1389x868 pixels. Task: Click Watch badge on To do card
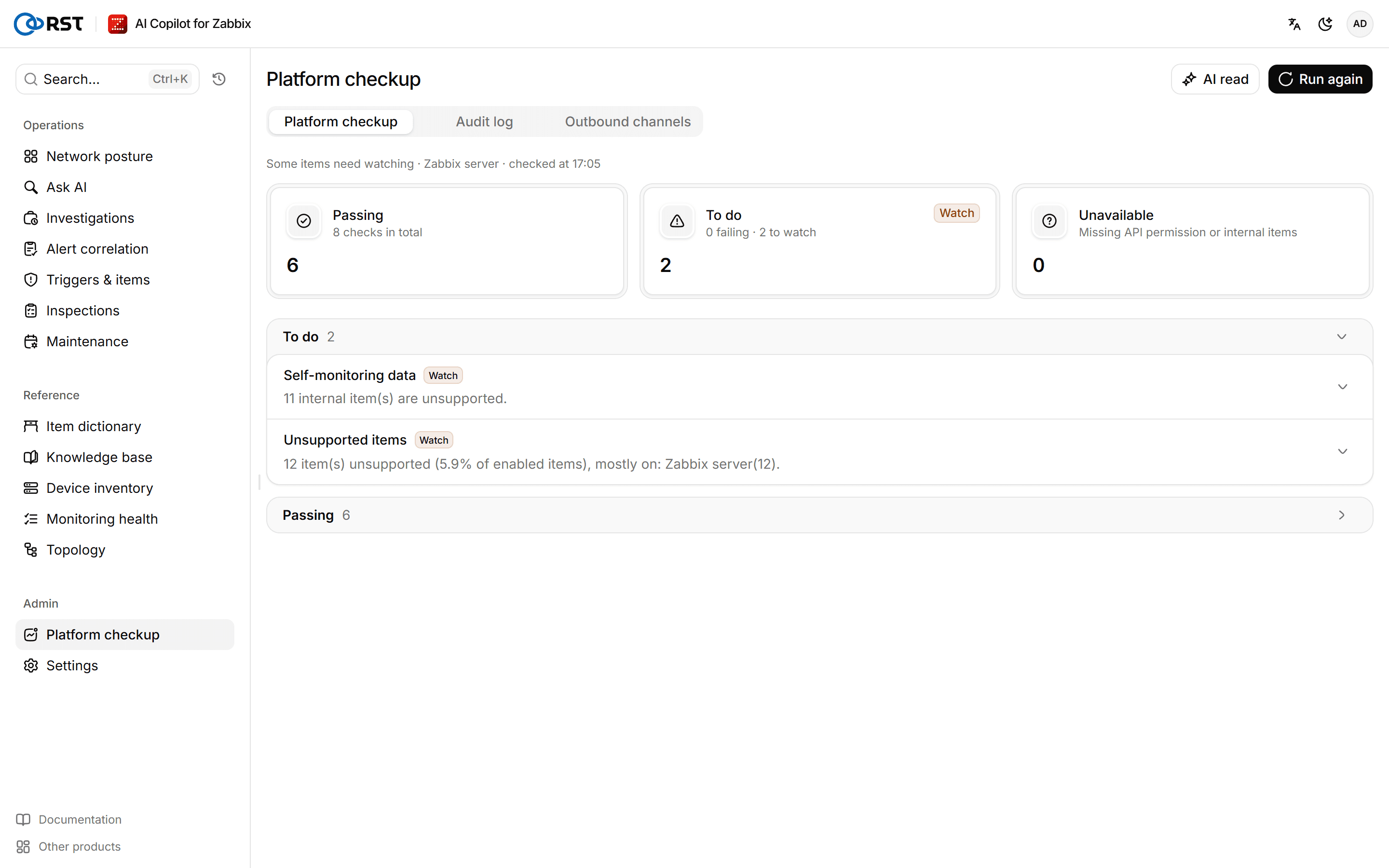point(956,213)
